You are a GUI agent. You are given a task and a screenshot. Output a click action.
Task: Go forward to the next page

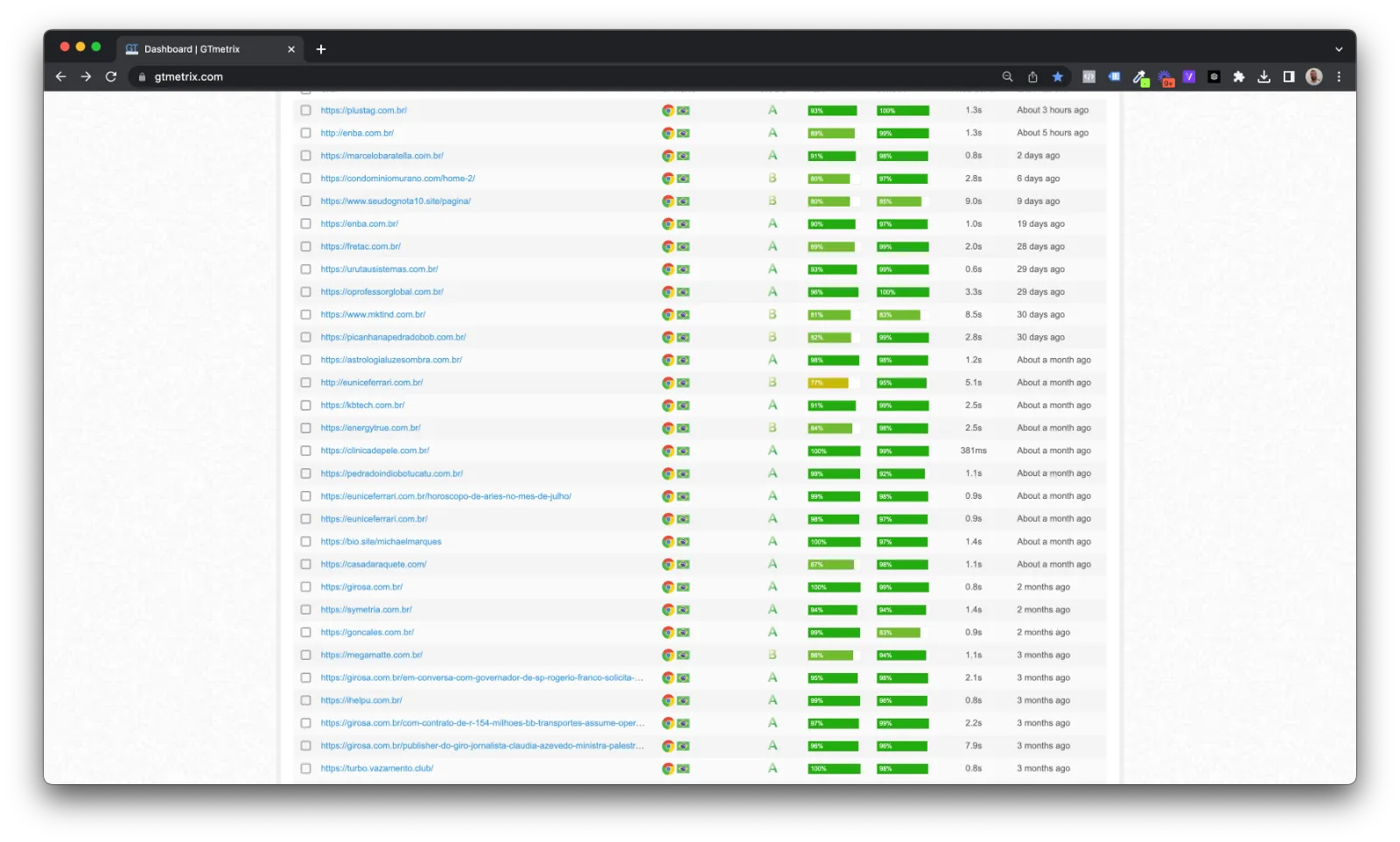tap(86, 77)
